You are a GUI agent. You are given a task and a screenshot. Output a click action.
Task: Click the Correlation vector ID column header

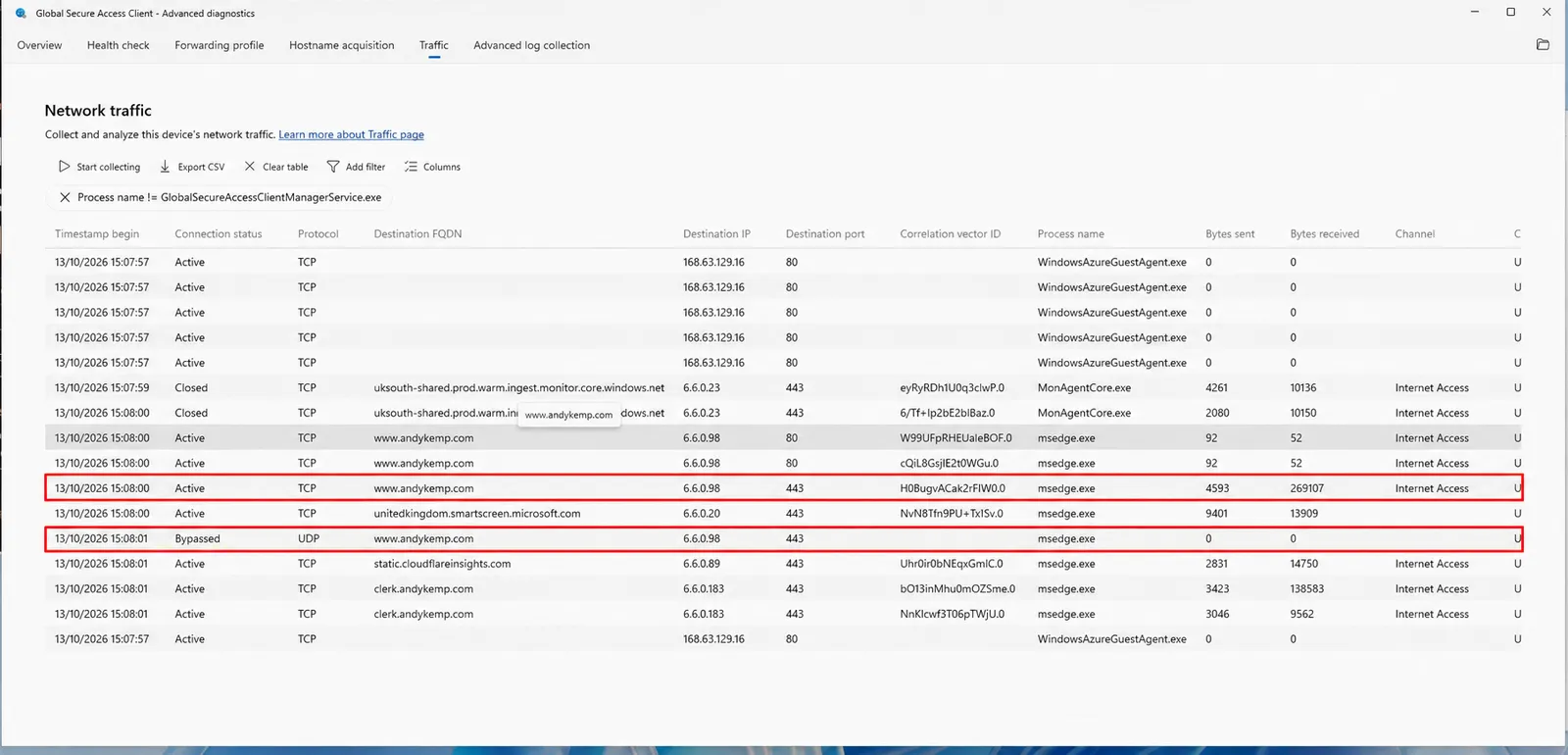[951, 234]
